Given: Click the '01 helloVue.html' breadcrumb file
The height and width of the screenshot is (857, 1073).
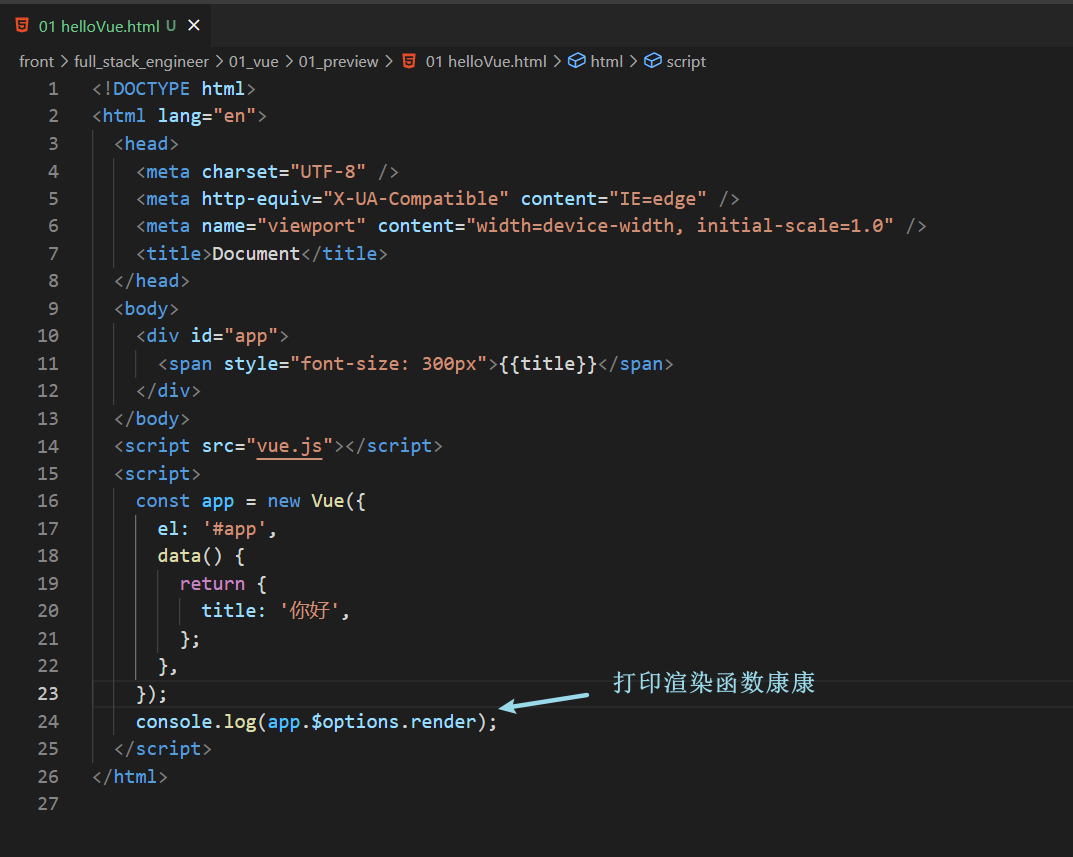Looking at the screenshot, I should click(486, 62).
